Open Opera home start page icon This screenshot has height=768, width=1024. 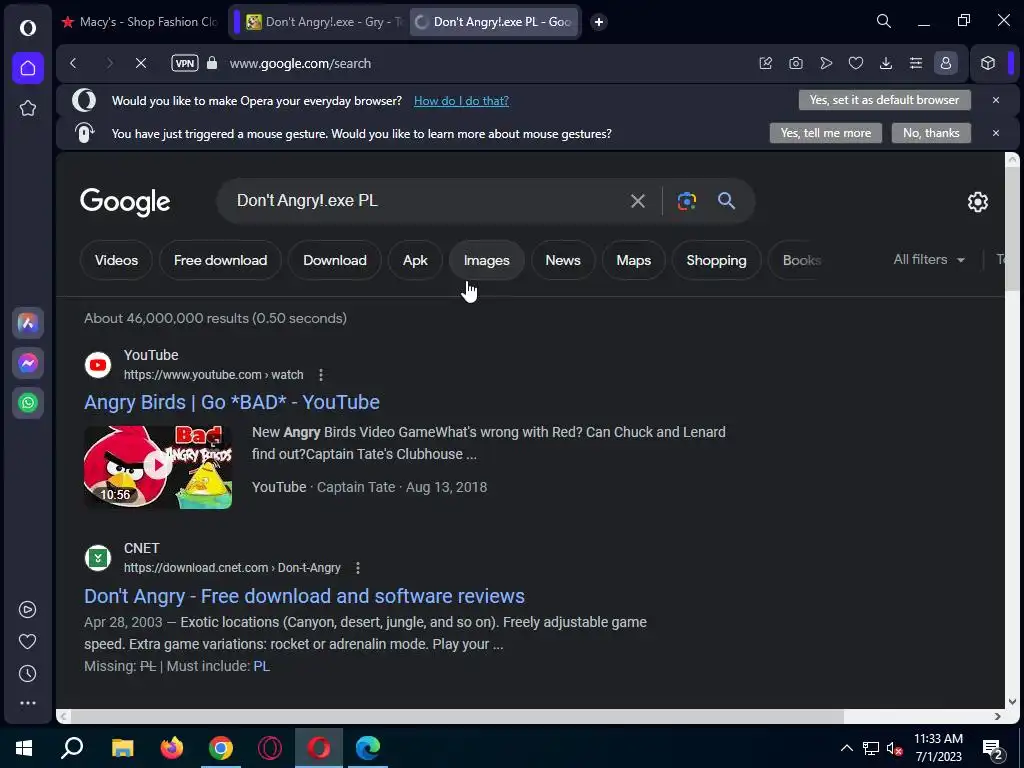click(27, 68)
